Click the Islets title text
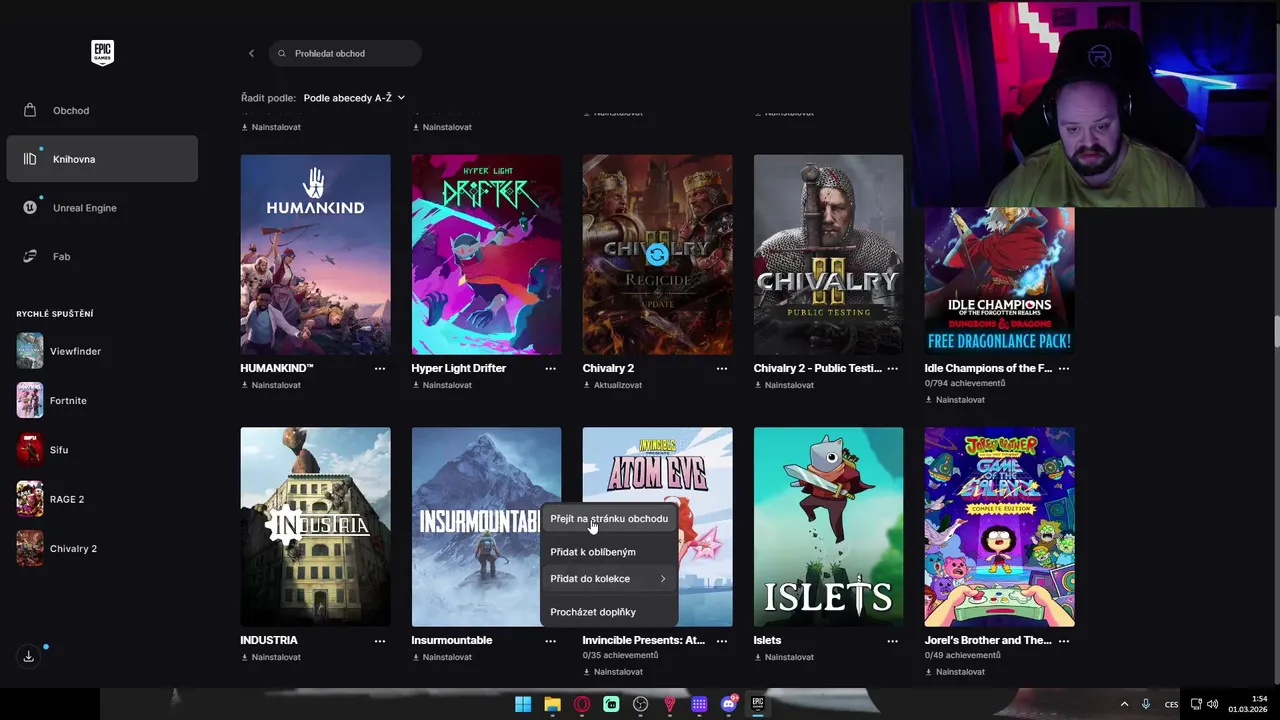 tap(767, 640)
